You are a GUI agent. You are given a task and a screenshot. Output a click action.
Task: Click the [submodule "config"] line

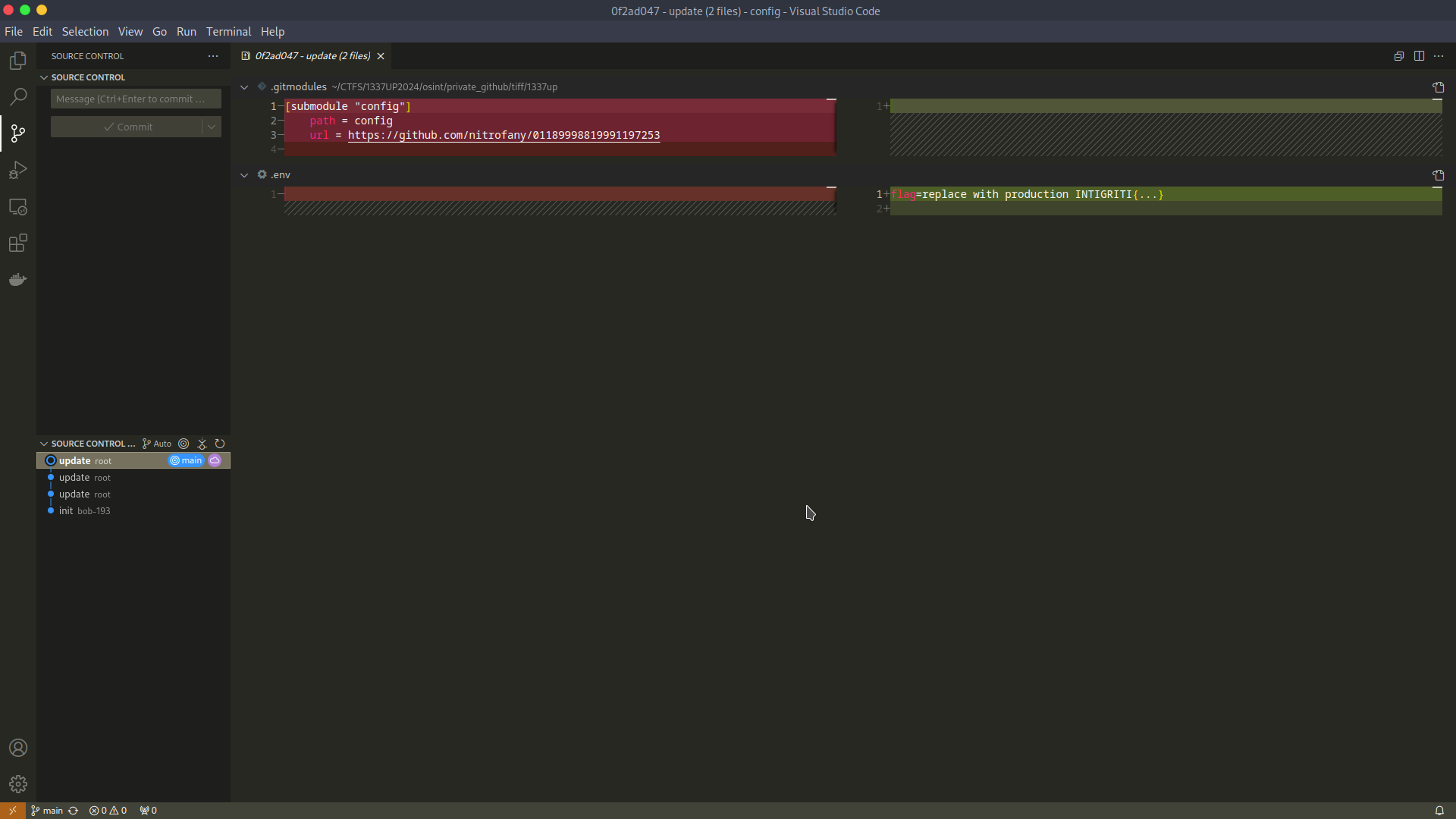pyautogui.click(x=348, y=106)
